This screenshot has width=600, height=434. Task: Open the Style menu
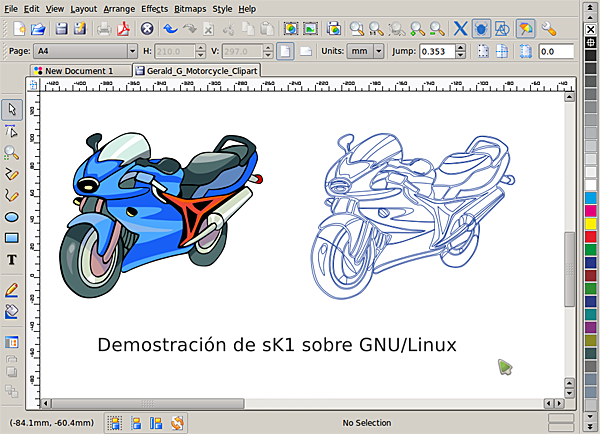click(222, 9)
